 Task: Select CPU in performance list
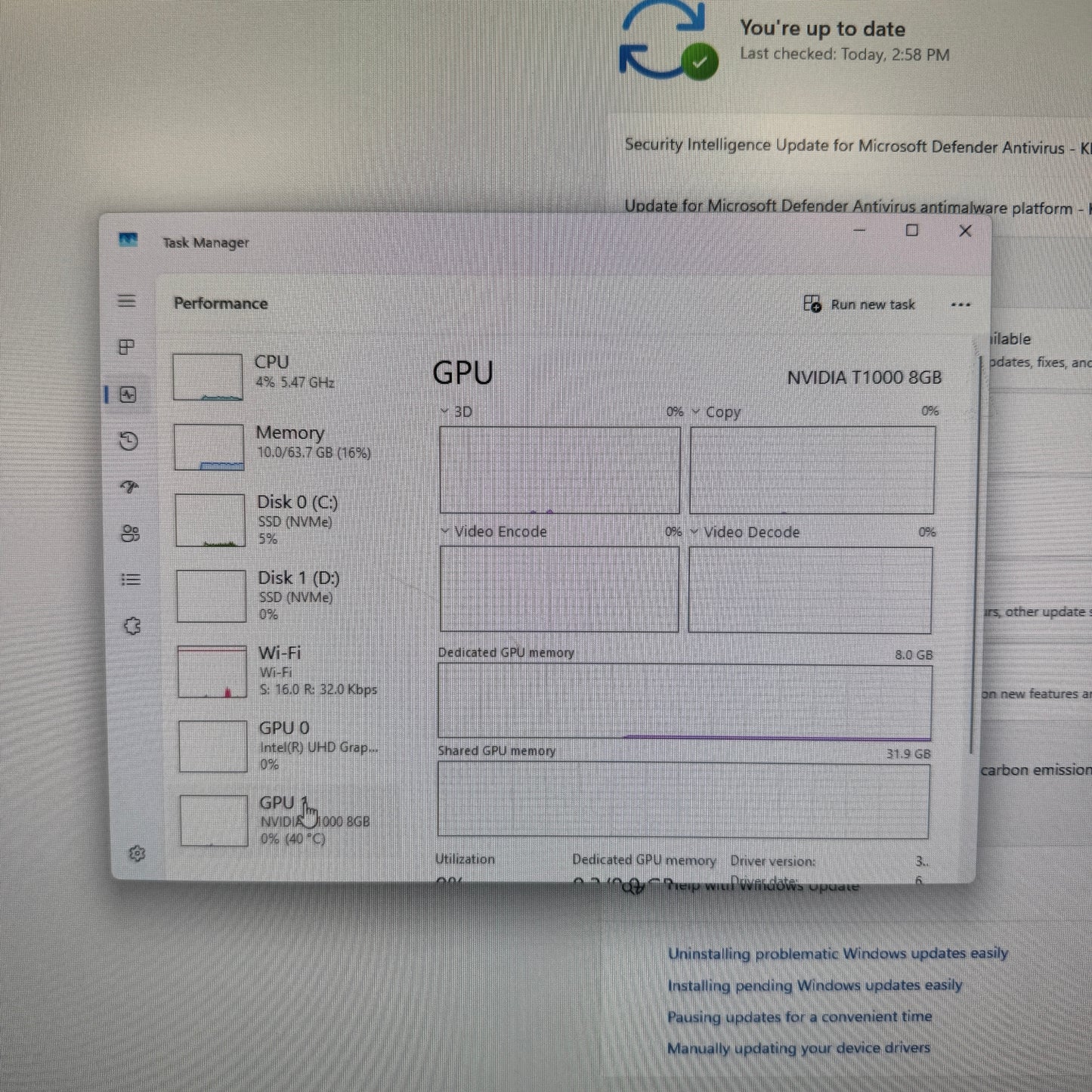coord(287,376)
